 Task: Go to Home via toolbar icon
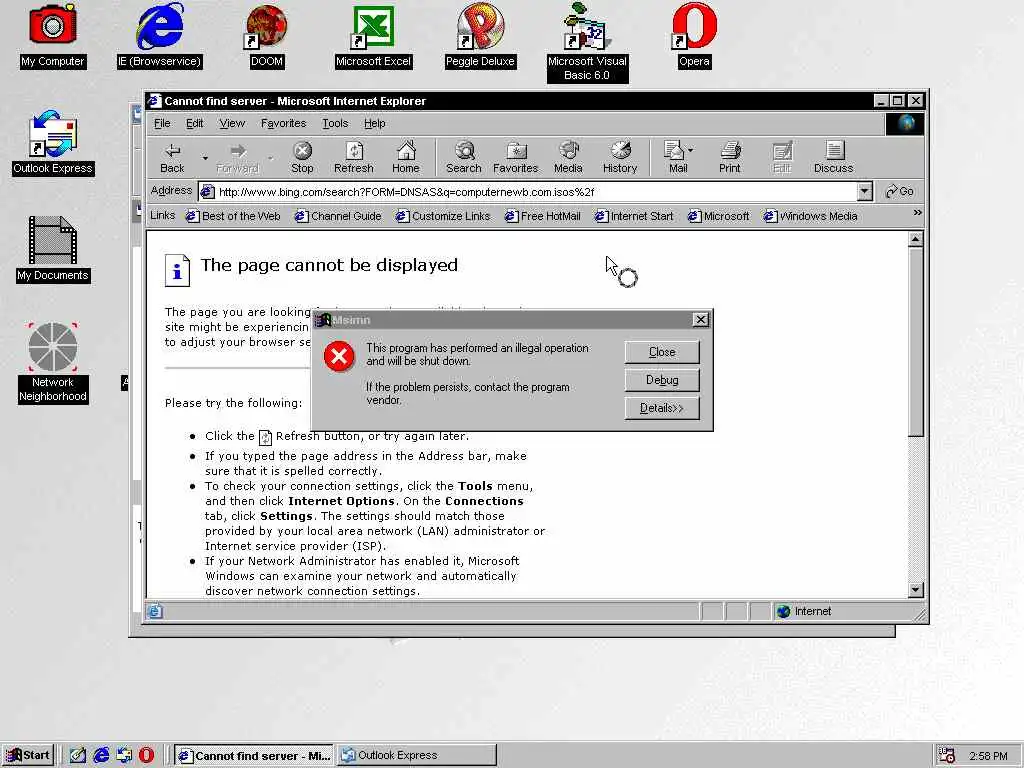point(406,158)
